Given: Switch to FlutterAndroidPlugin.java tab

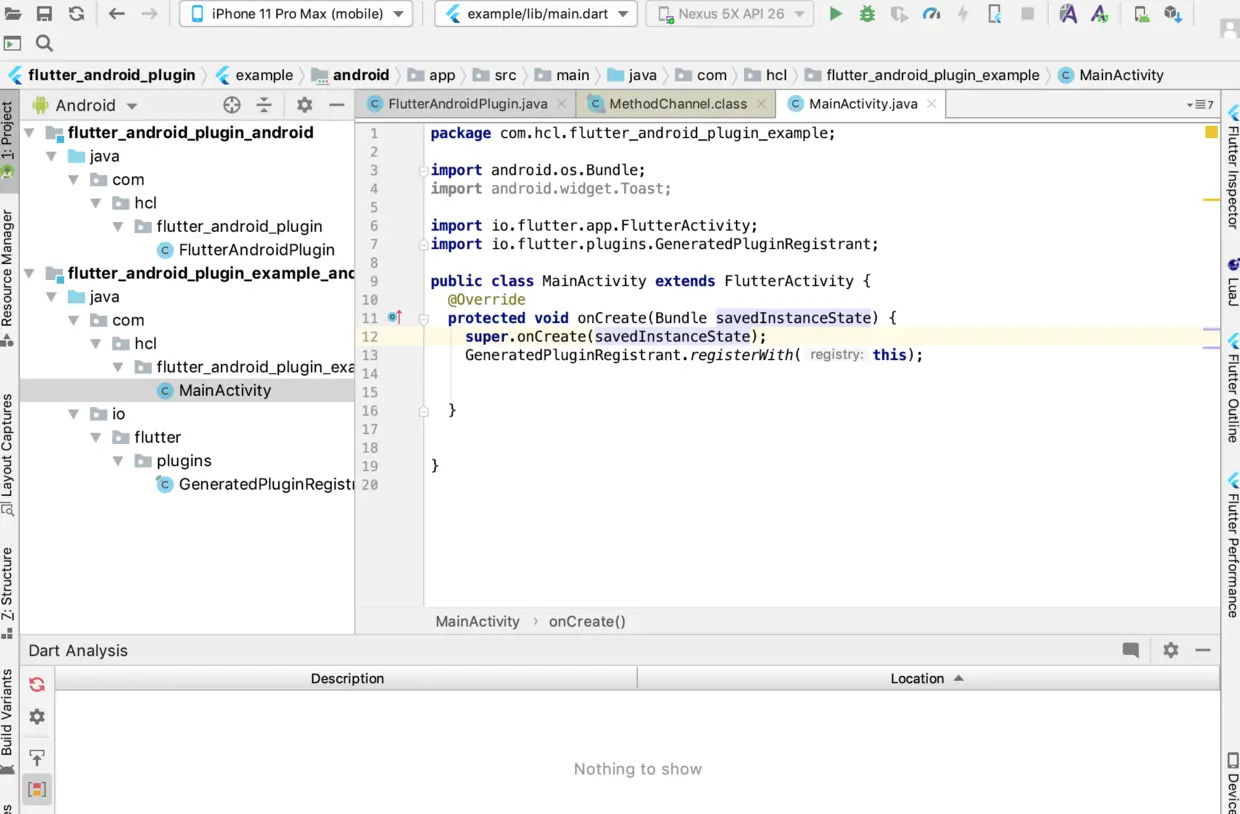Looking at the screenshot, I should click(467, 104).
